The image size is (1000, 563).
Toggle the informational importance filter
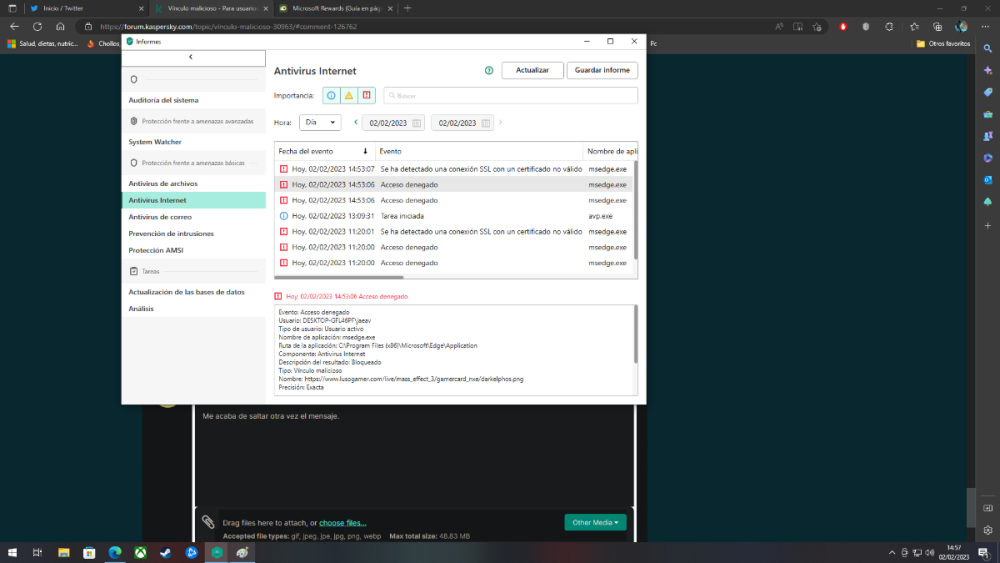coord(331,96)
